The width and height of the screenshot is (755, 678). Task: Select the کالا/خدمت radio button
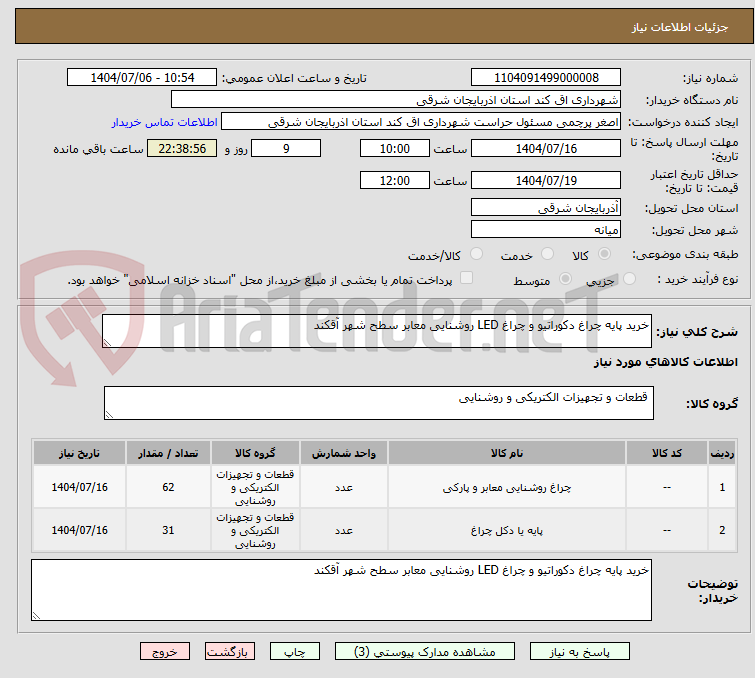point(476,254)
